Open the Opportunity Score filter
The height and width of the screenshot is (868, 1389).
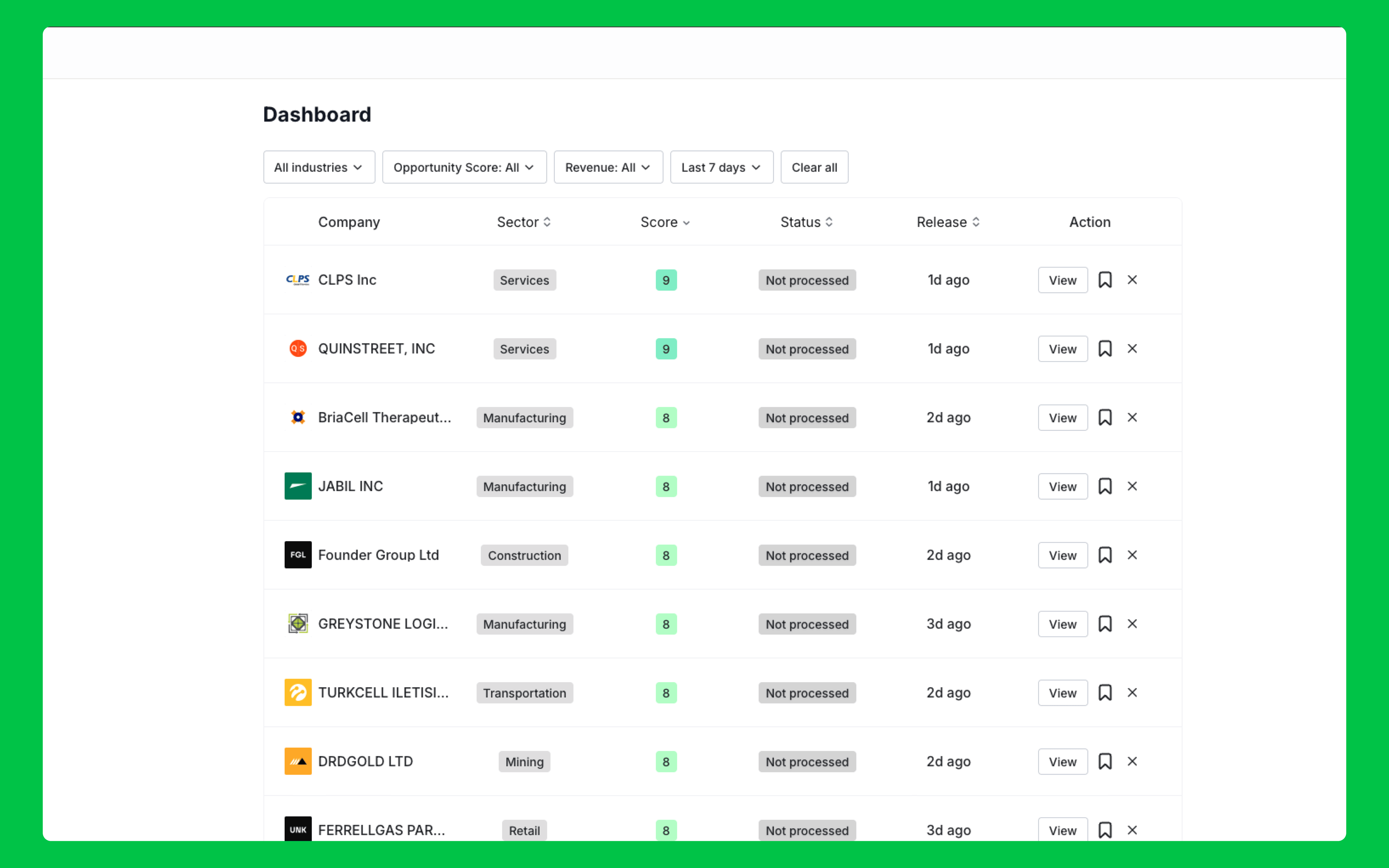[x=464, y=167]
